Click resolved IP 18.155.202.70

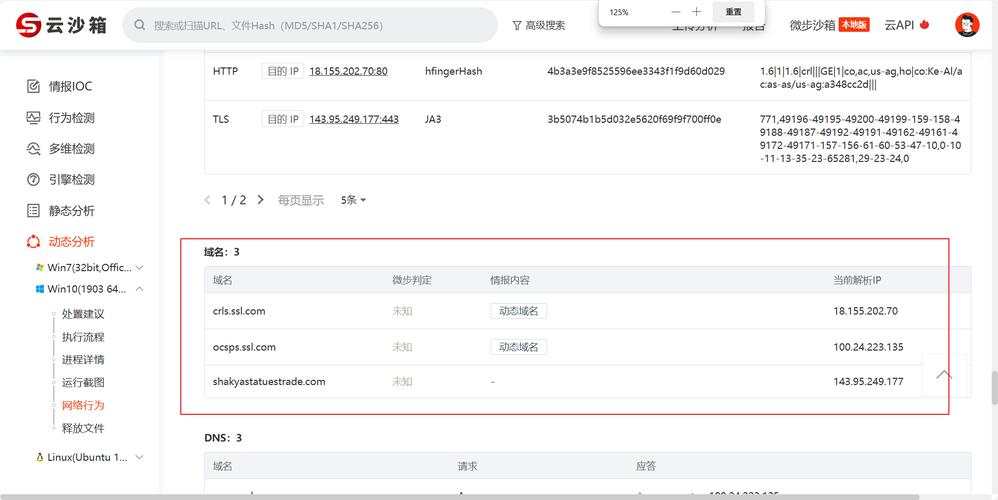tap(866, 311)
